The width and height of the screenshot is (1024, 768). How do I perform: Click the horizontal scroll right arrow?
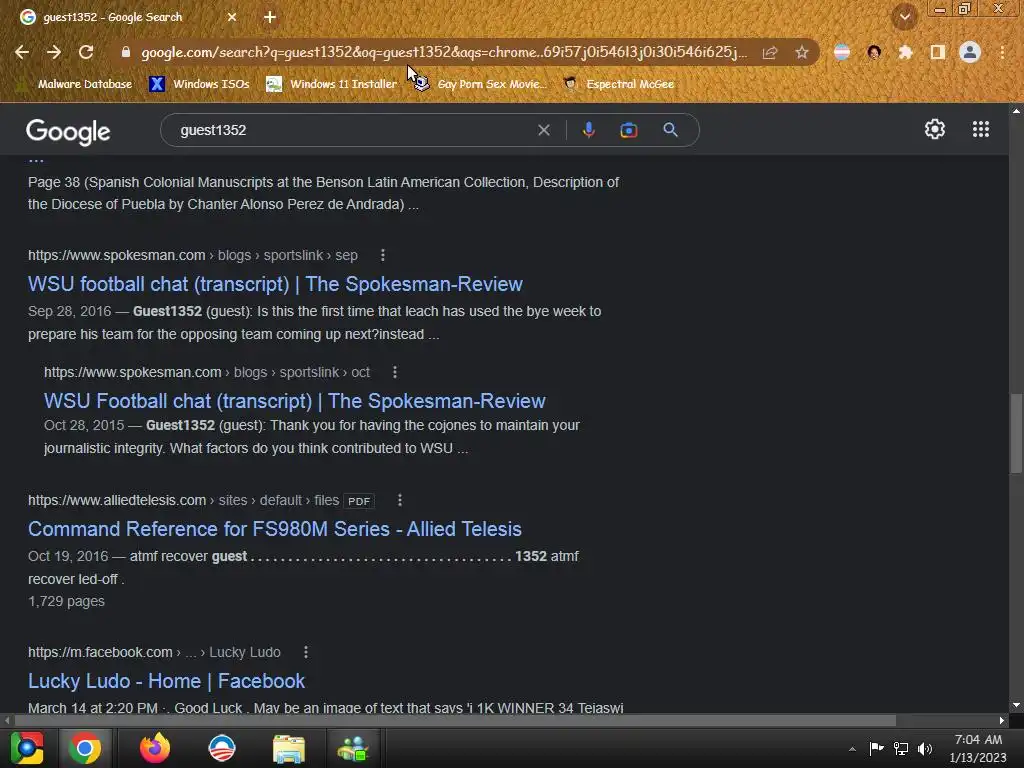click(x=1002, y=720)
